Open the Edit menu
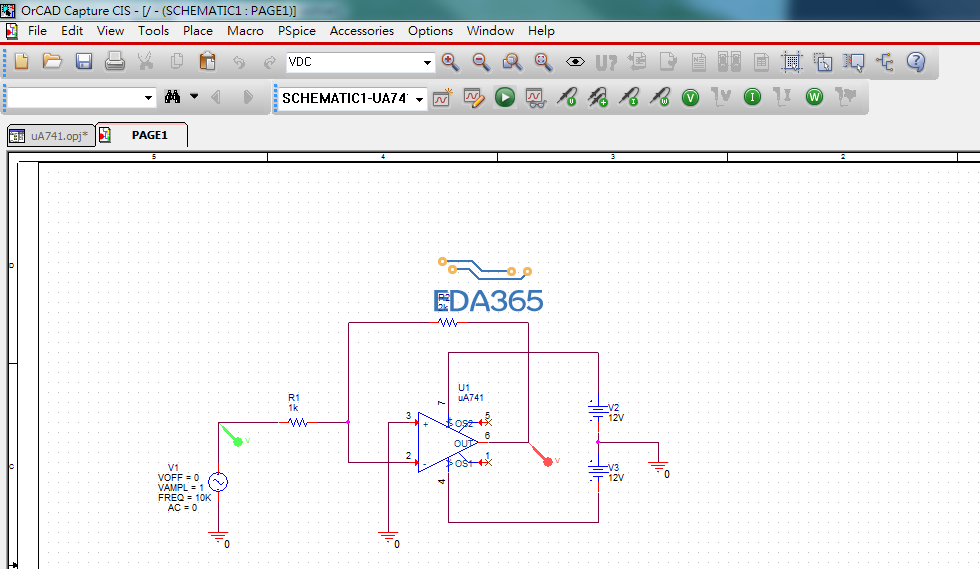 (x=72, y=31)
